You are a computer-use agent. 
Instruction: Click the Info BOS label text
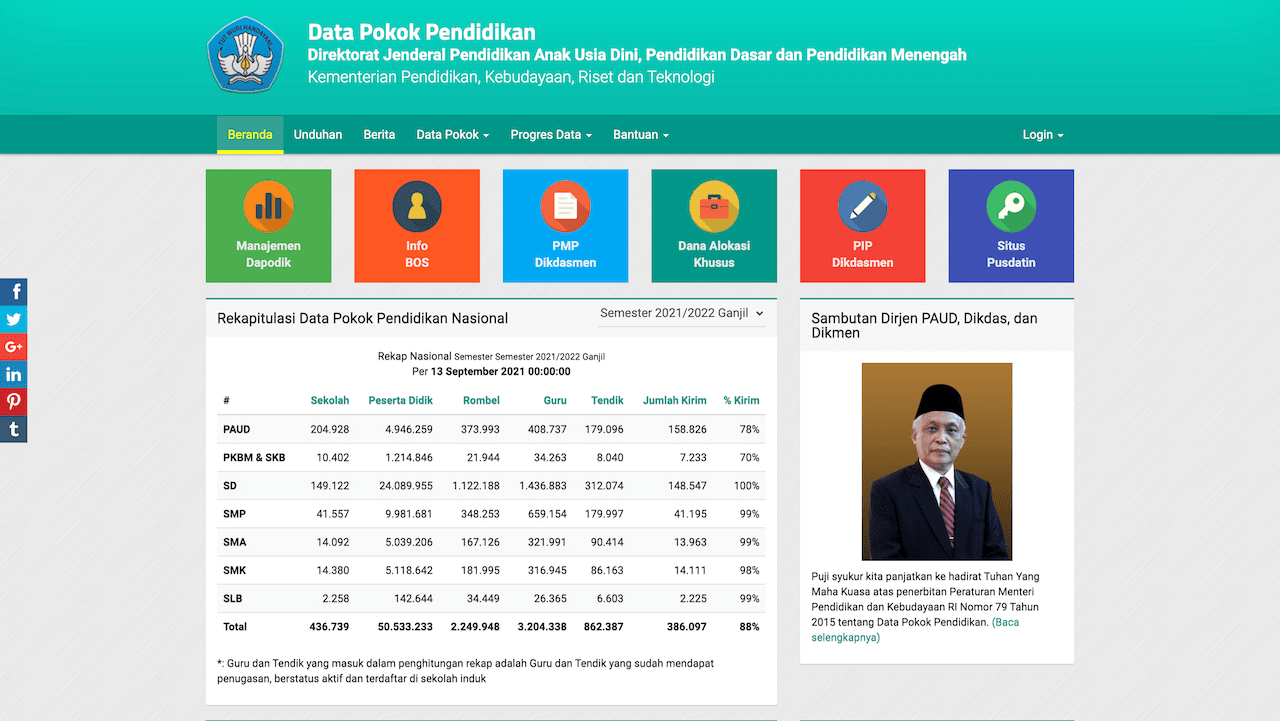(x=417, y=254)
